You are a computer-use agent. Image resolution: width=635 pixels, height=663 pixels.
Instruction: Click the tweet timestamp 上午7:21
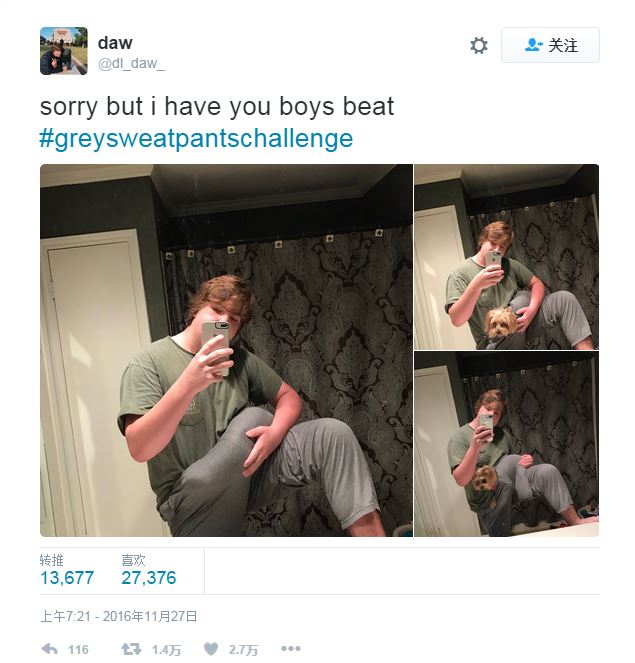tap(65, 616)
